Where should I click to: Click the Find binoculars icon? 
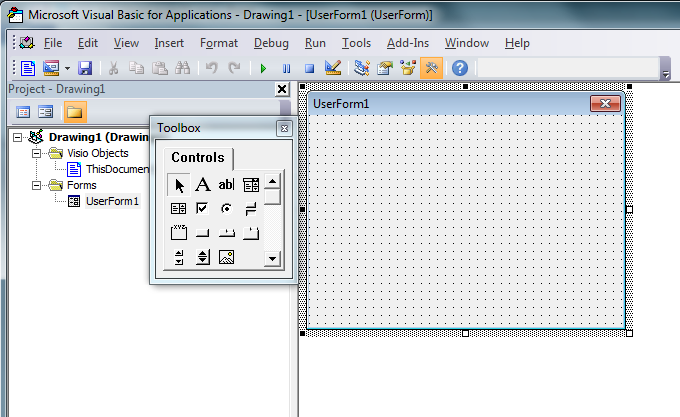tap(183, 68)
